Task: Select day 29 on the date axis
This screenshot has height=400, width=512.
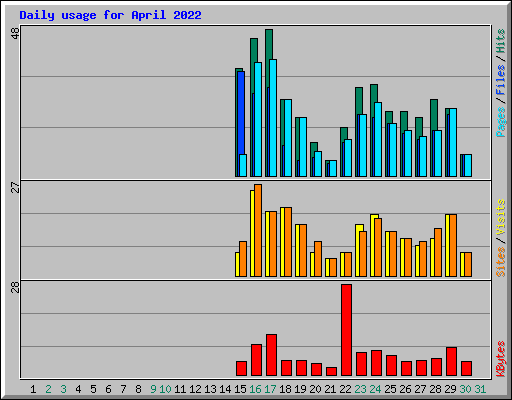Action: pos(450,389)
